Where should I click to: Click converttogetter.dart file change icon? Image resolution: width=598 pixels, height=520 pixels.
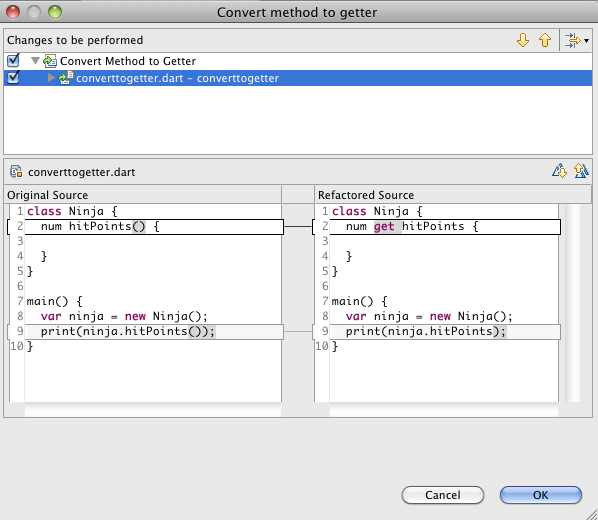pyautogui.click(x=66, y=78)
